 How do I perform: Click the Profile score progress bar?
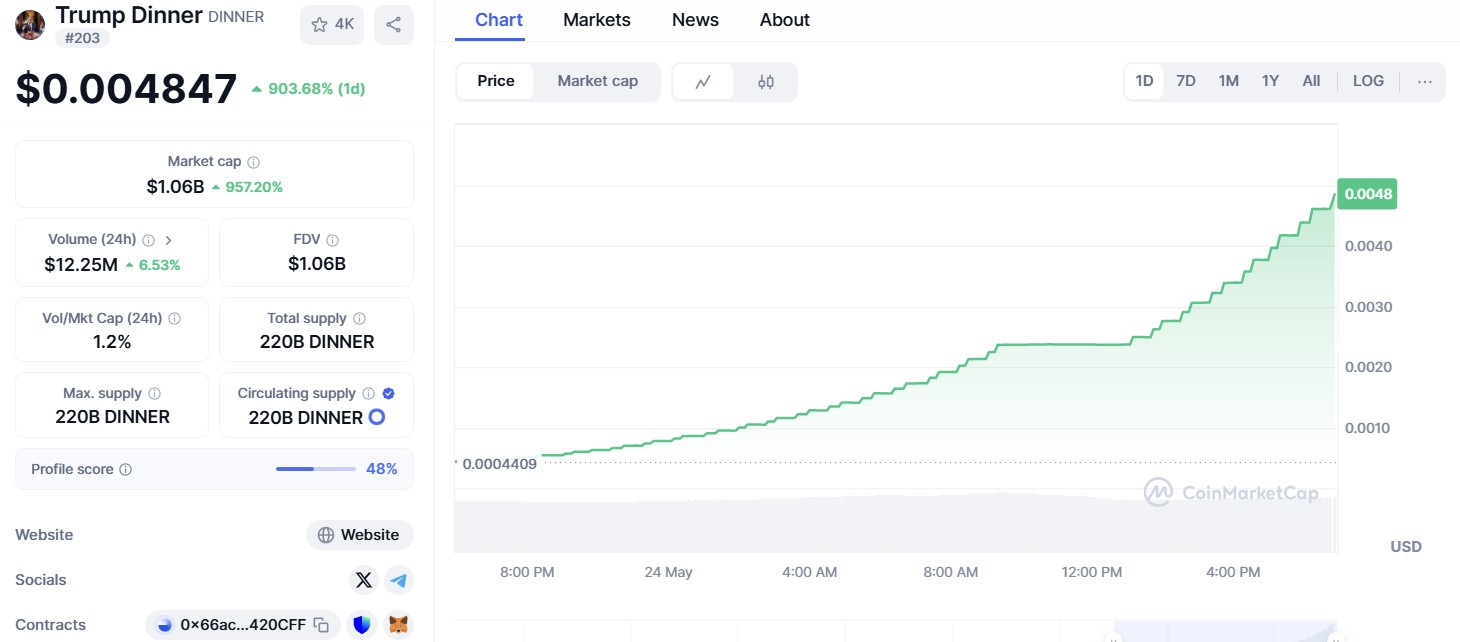point(315,469)
